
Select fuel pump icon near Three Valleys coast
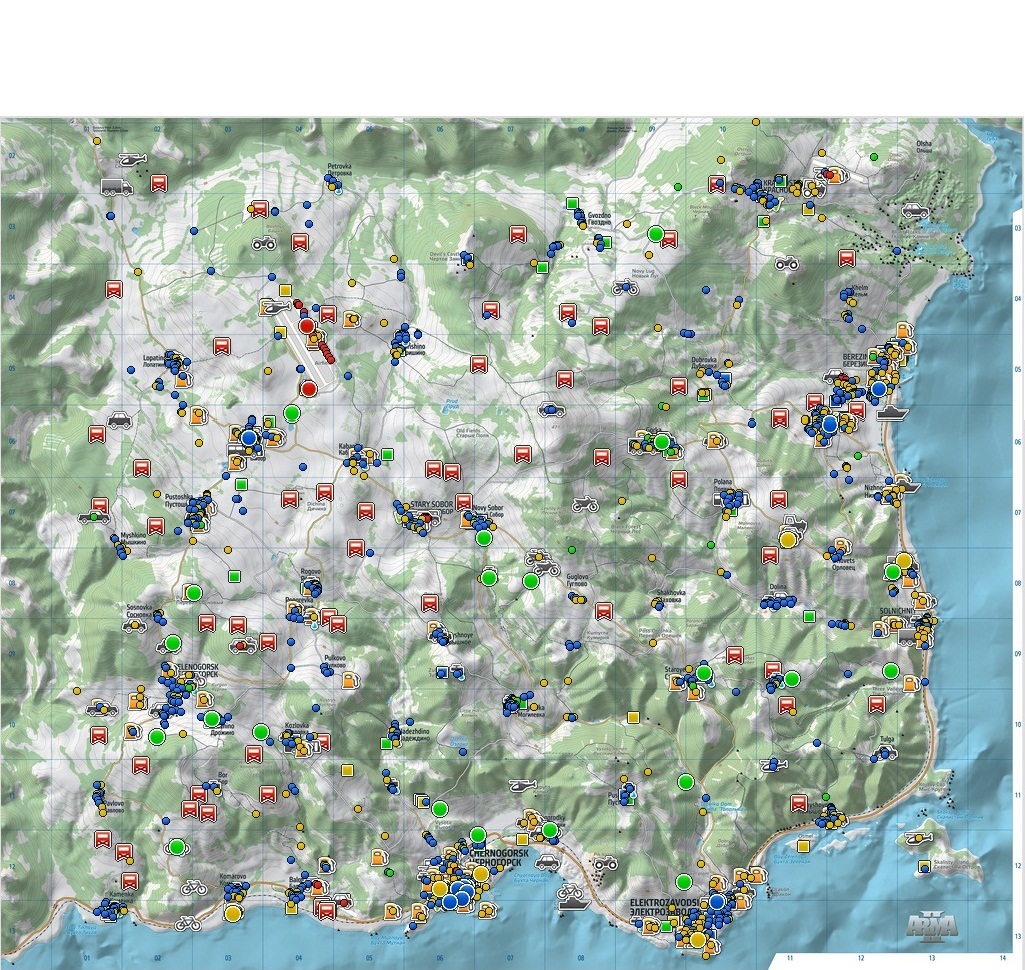(911, 684)
